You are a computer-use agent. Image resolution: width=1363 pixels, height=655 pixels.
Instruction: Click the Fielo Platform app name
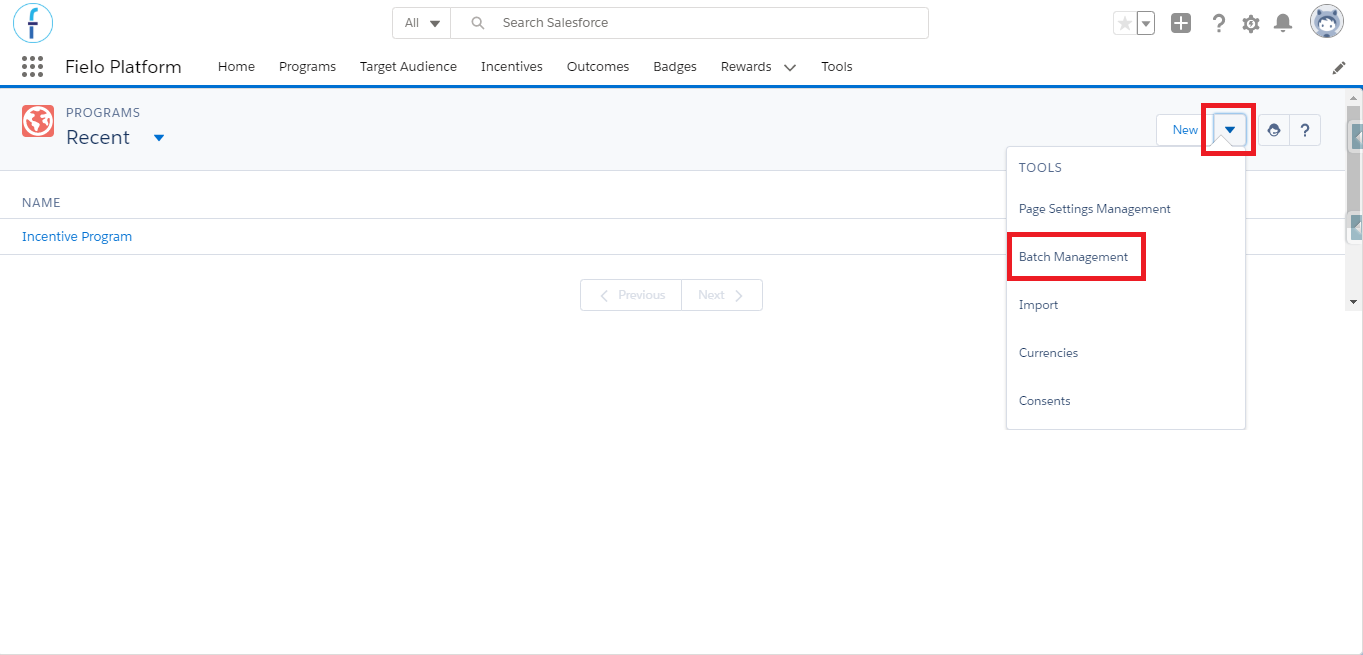[123, 67]
